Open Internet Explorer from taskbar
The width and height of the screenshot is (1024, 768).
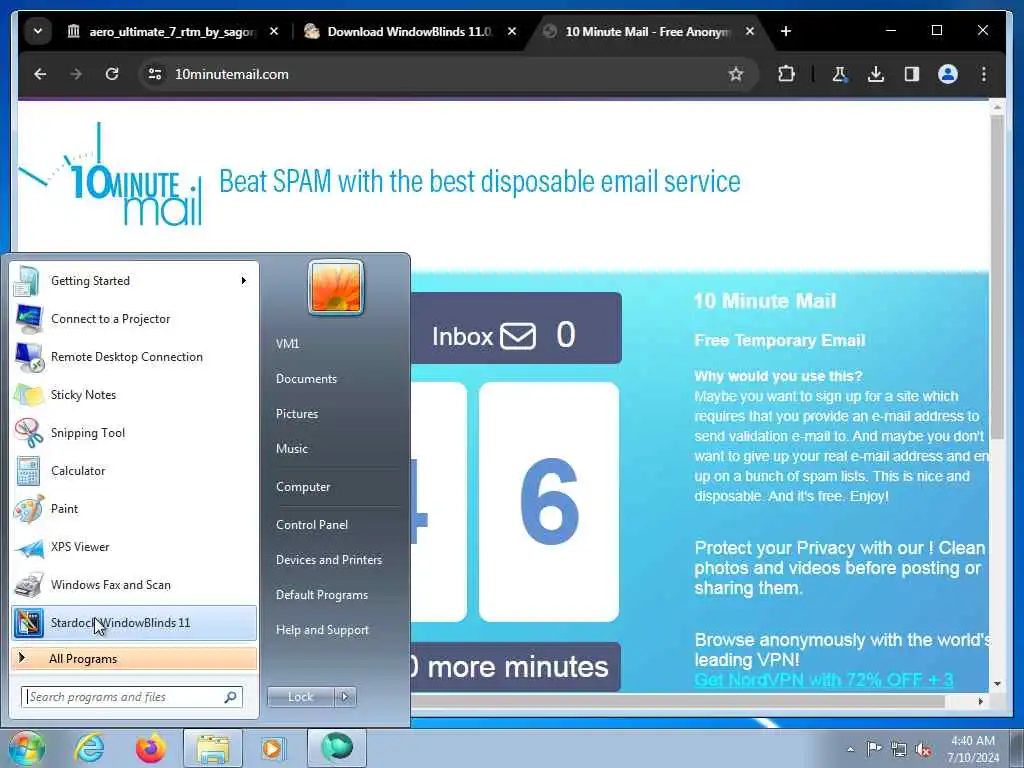[89, 748]
